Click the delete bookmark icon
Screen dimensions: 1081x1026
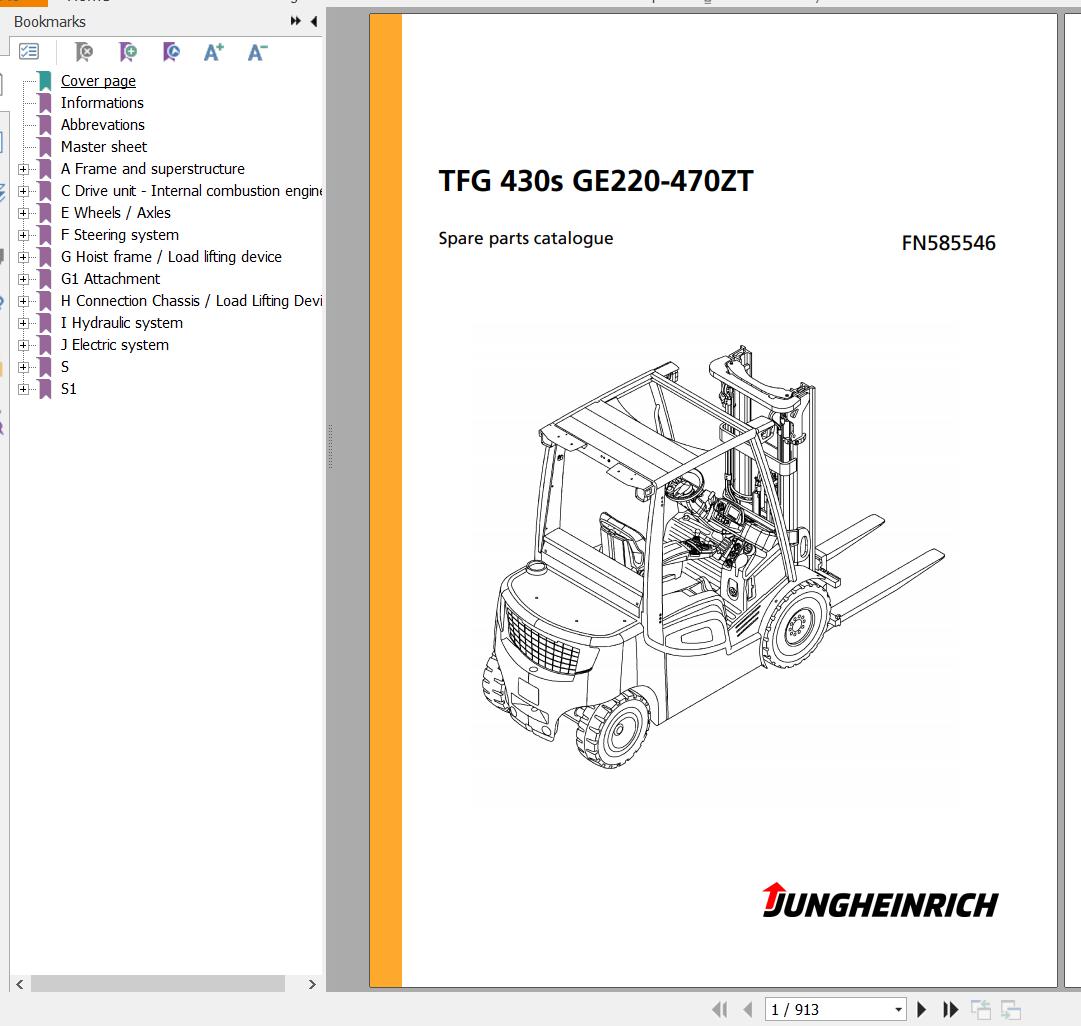pos(85,52)
